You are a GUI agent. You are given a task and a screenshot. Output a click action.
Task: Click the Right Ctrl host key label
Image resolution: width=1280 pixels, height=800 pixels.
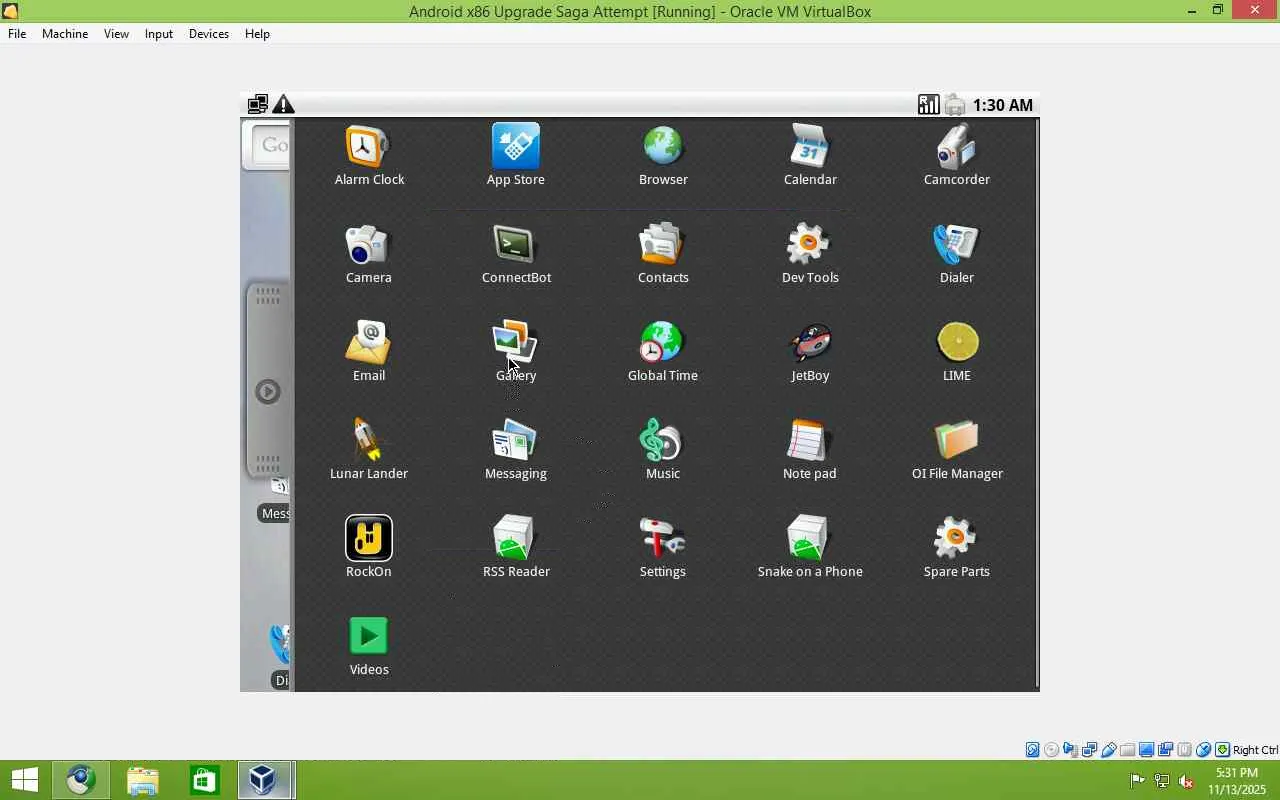click(x=1255, y=750)
